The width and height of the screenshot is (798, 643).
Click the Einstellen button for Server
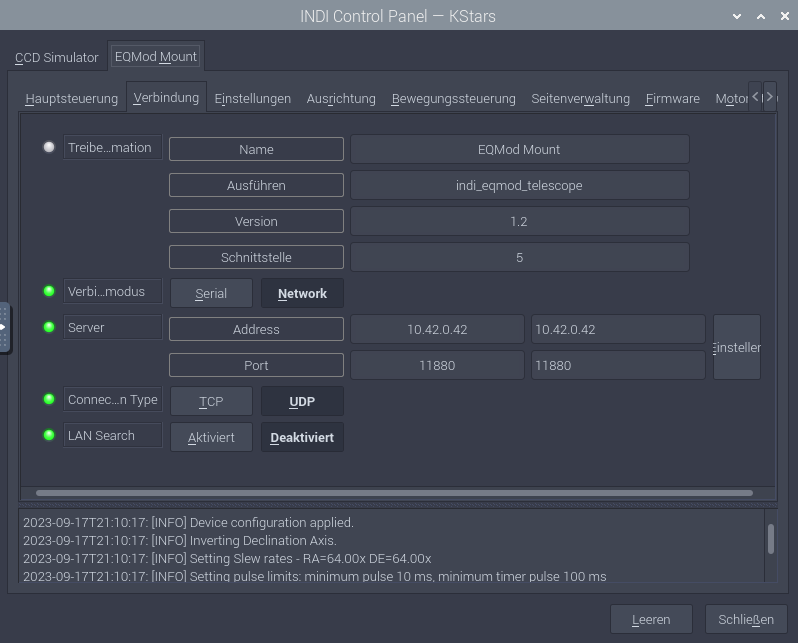point(737,347)
